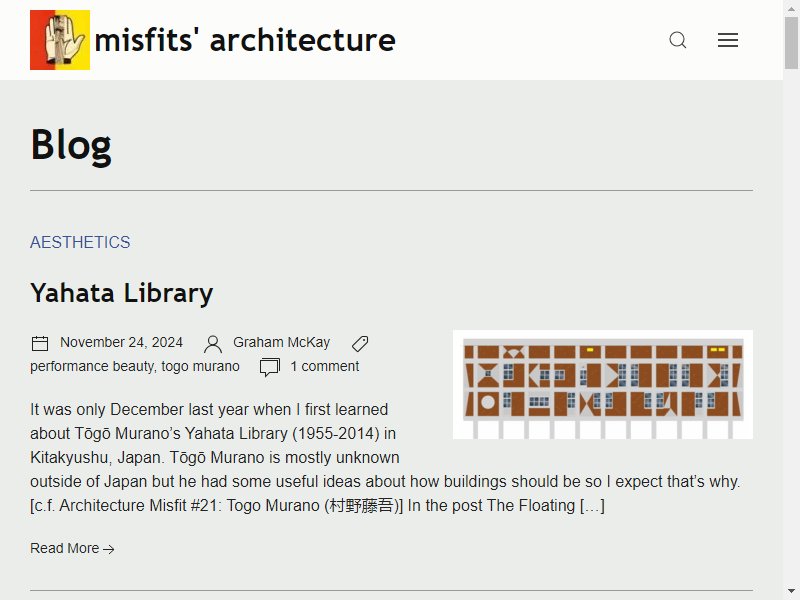800x600 pixels.
Task: Open the Yahata Library facade thumbnail
Action: pyautogui.click(x=603, y=384)
